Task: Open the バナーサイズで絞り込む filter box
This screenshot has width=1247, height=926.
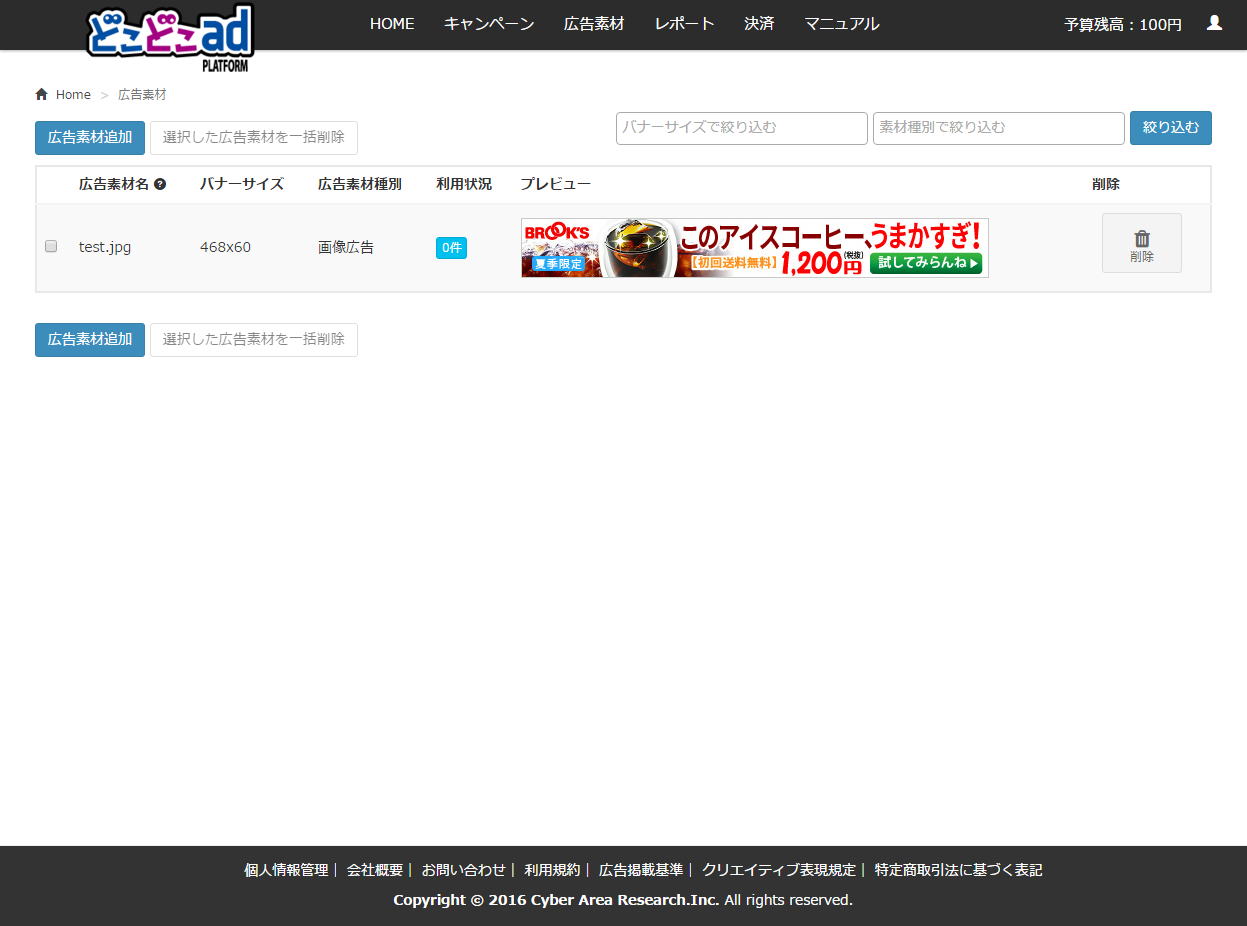Action: click(742, 128)
